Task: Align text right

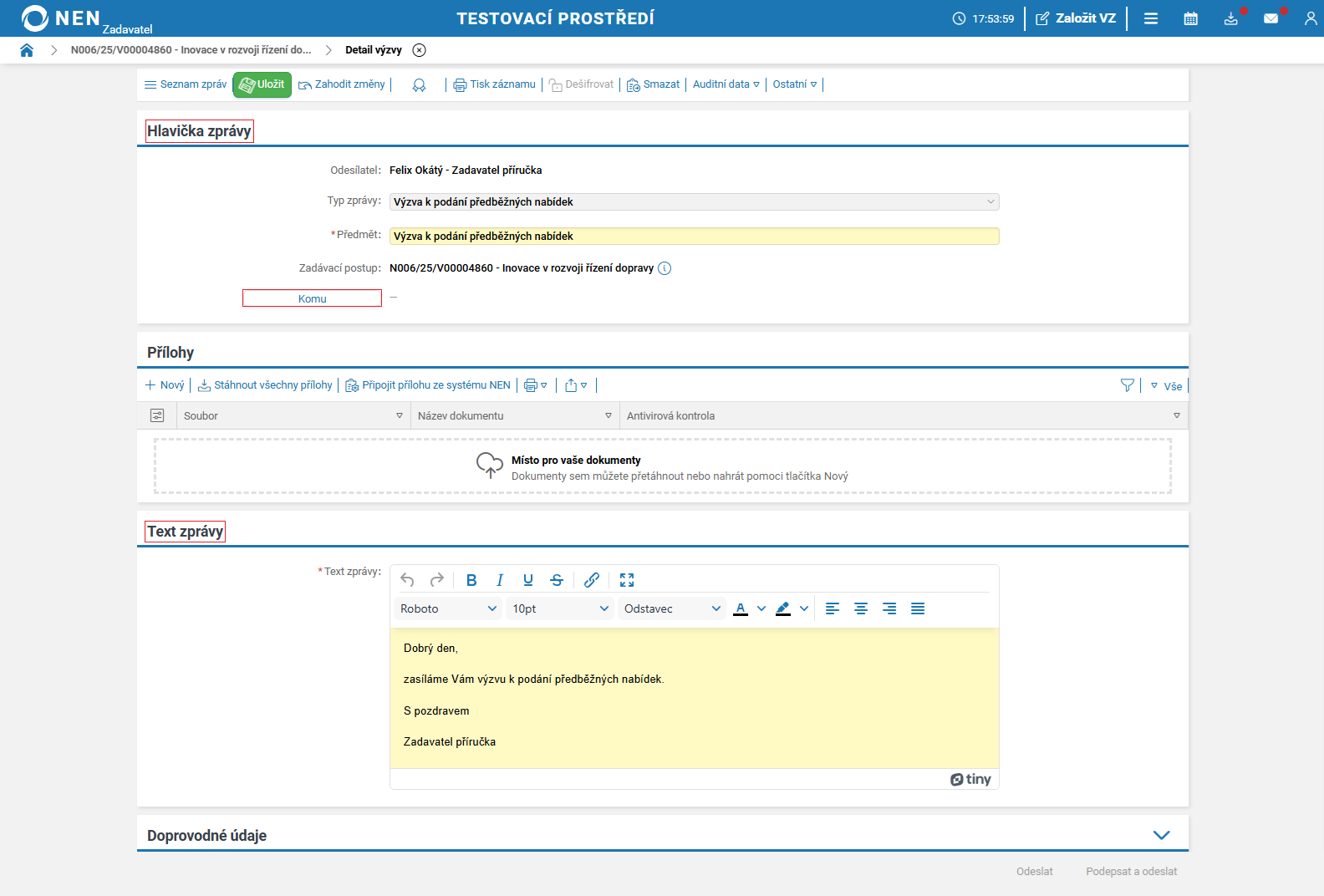Action: [889, 608]
